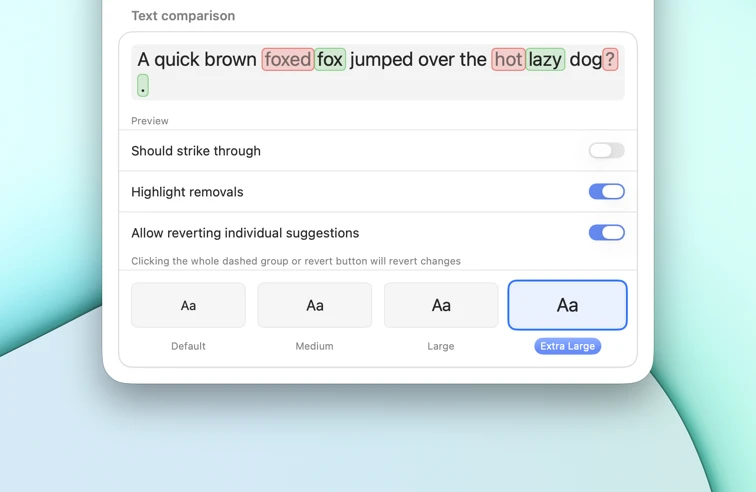This screenshot has width=756, height=492.
Task: Click the 'Medium' size label
Action: (314, 346)
